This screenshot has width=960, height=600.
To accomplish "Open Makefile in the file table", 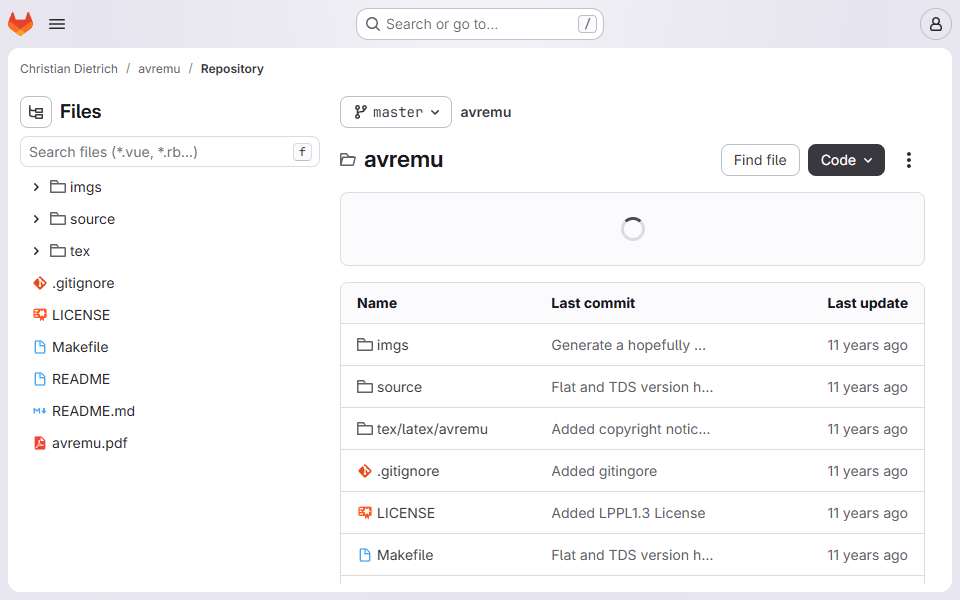I will pos(405,555).
